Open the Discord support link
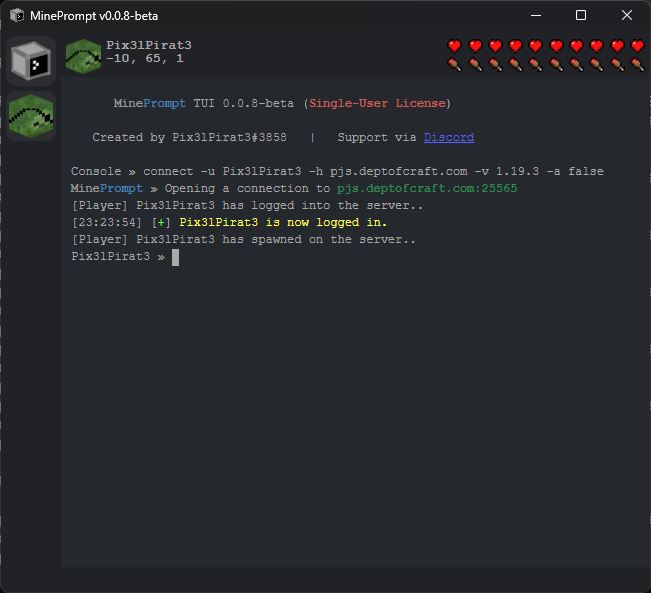Image resolution: width=651 pixels, height=593 pixels. (449, 137)
